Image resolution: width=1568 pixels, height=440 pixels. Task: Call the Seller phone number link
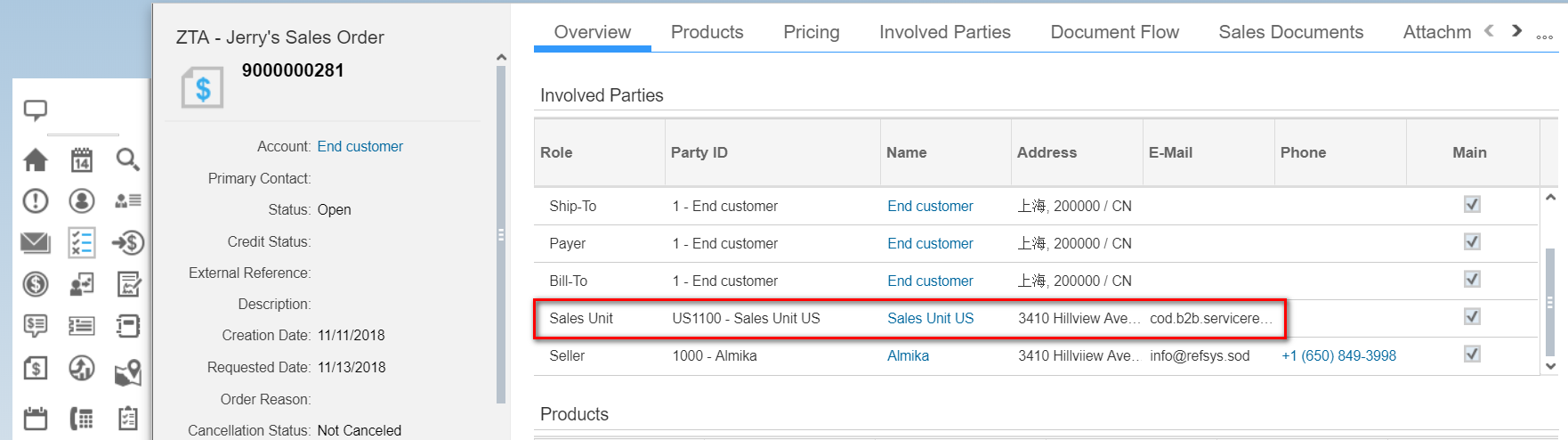(x=1338, y=355)
